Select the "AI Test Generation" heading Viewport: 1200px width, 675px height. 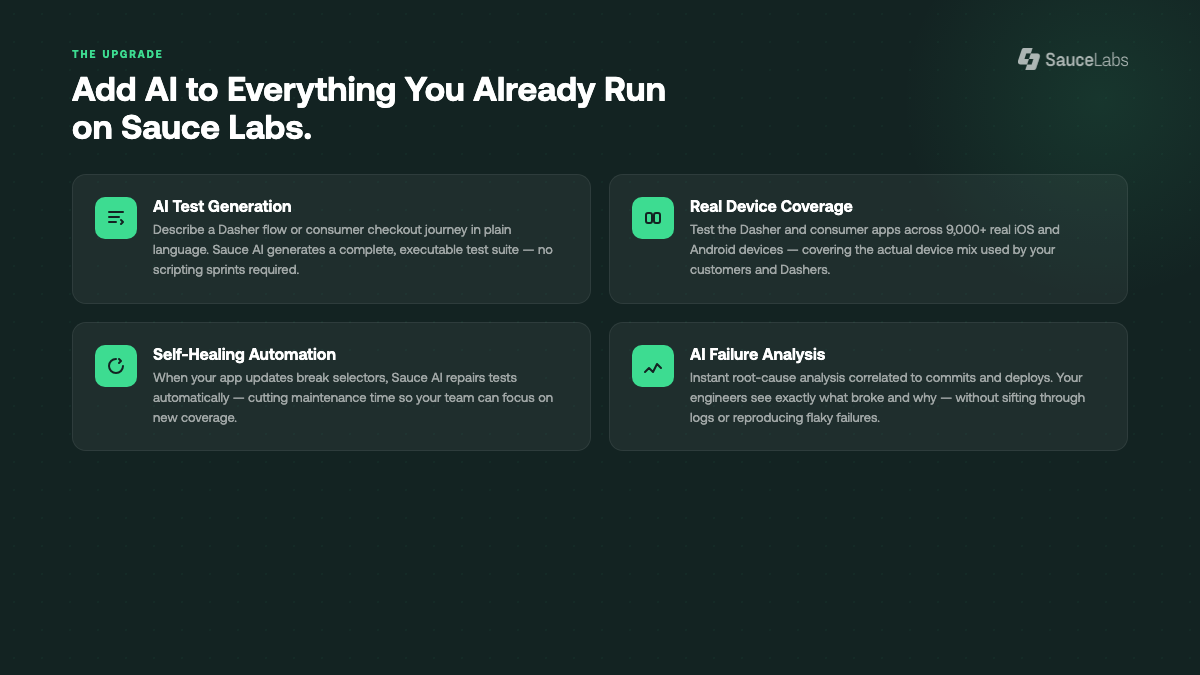[222, 206]
